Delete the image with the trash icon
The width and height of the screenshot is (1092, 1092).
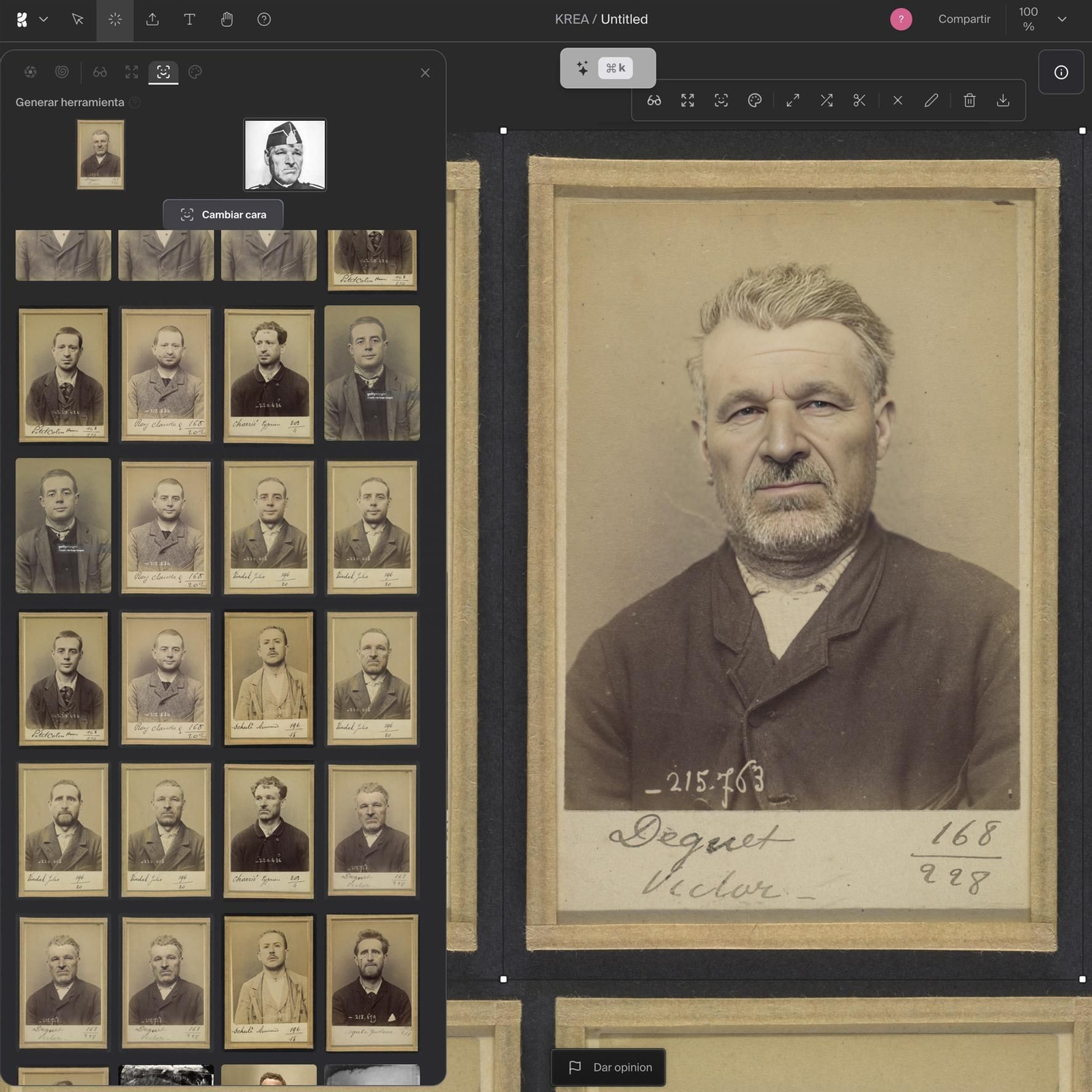969,100
